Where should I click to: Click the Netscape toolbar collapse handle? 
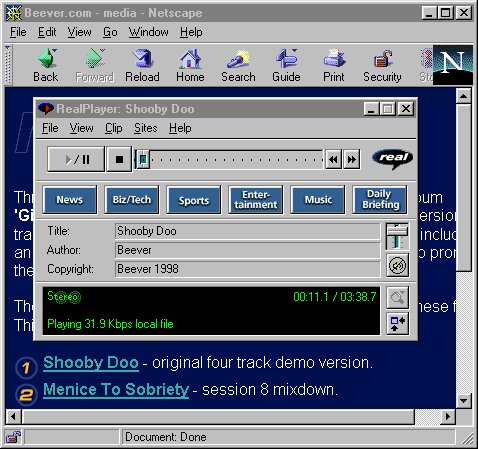[8, 65]
